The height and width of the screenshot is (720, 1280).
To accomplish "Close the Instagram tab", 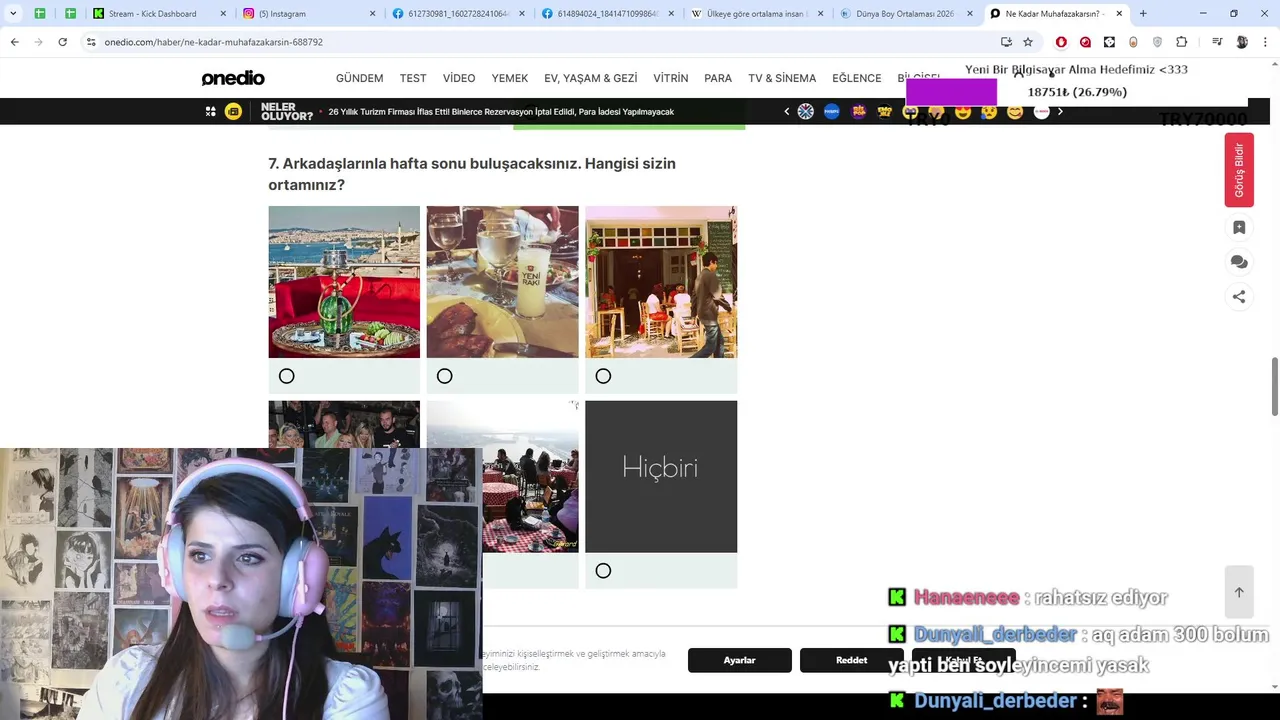I will click(x=373, y=14).
